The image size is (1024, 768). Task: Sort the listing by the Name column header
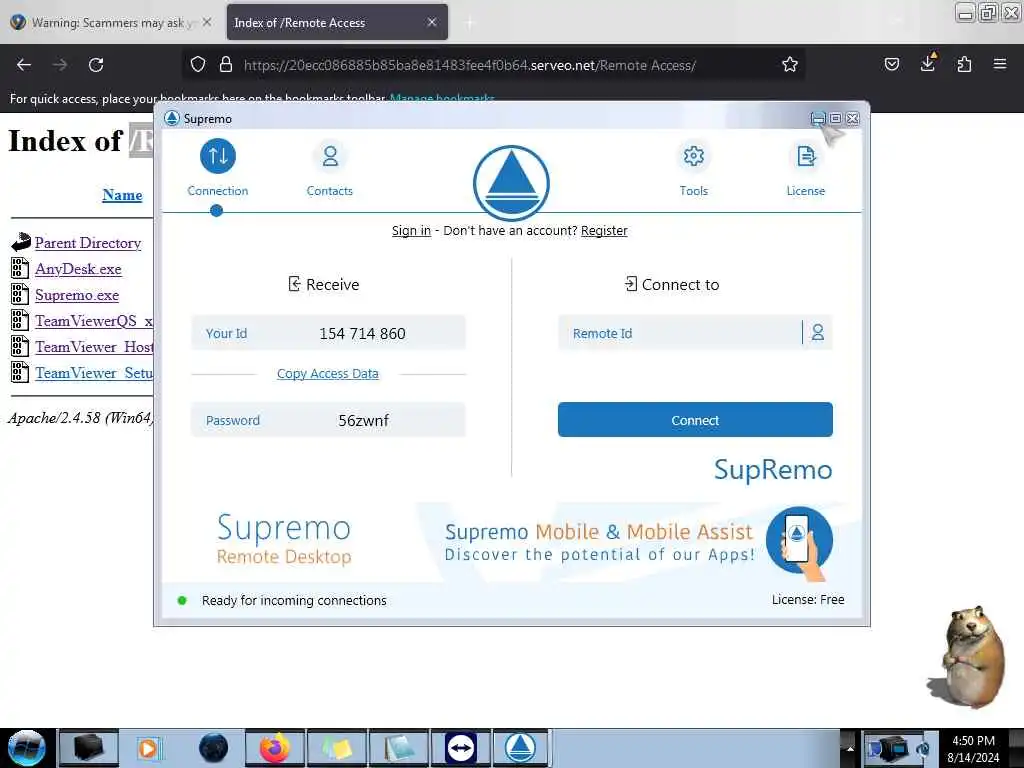pyautogui.click(x=122, y=195)
